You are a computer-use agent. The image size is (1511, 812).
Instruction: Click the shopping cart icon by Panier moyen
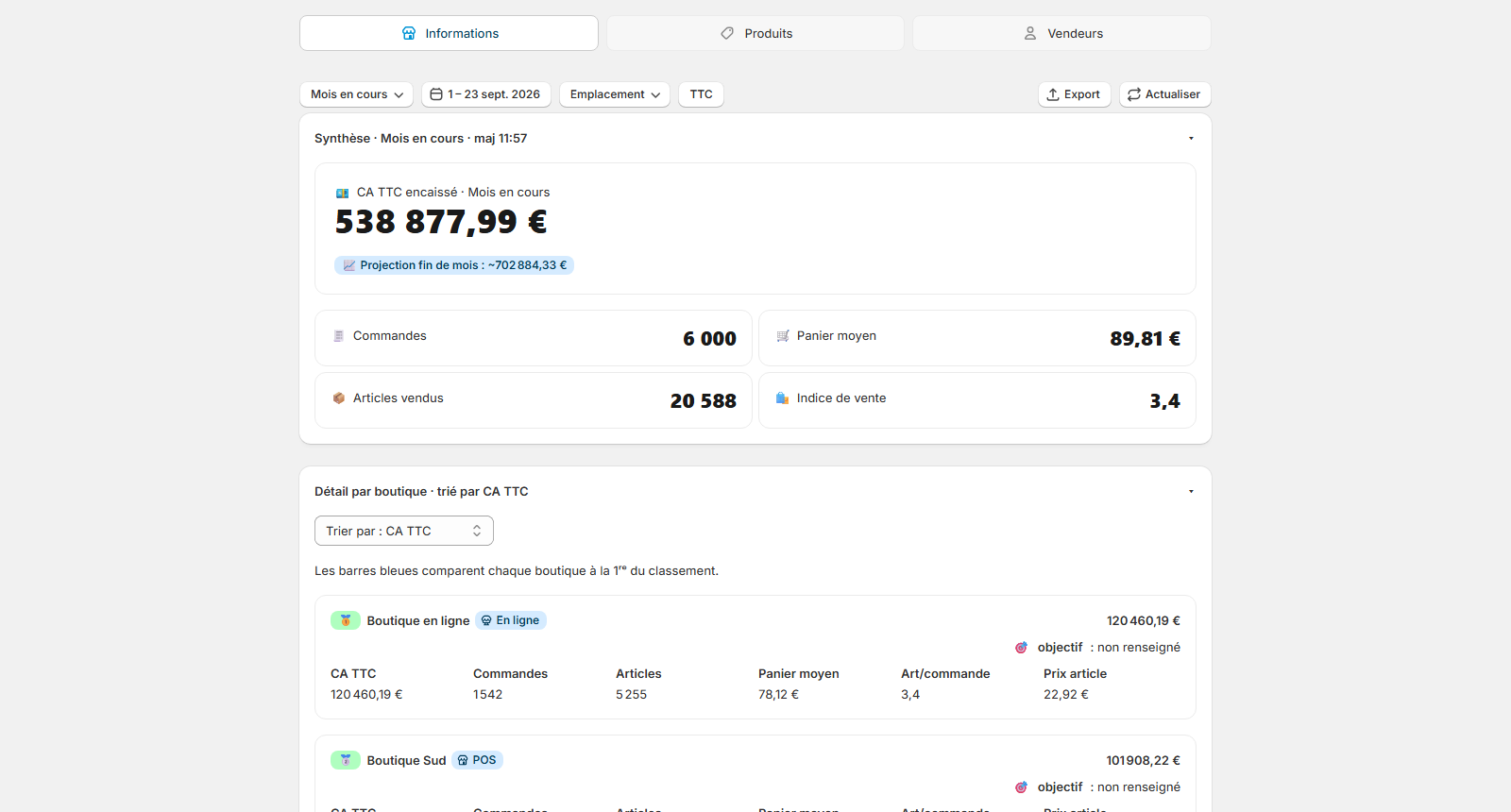pyautogui.click(x=783, y=336)
